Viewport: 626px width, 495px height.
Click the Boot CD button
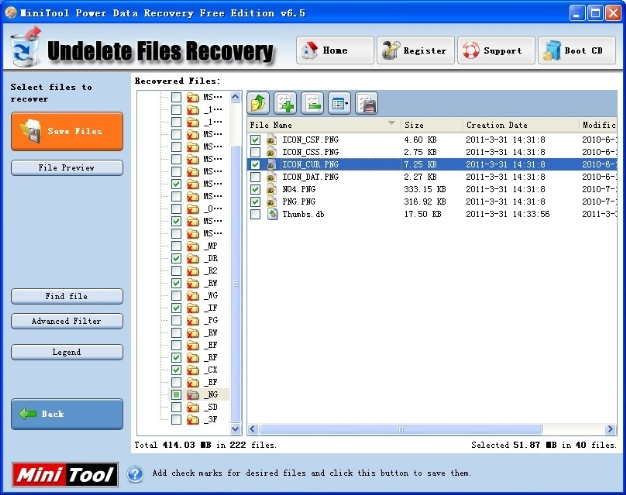[576, 50]
